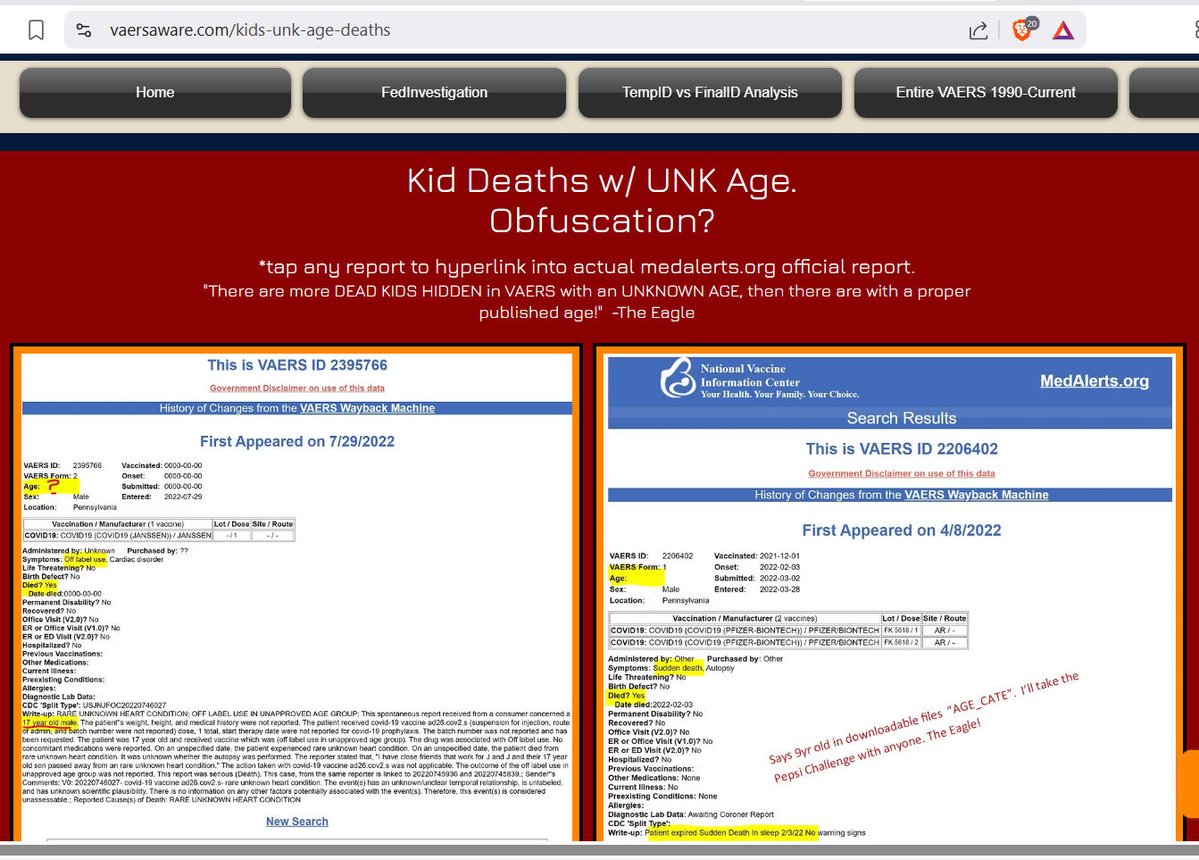Click 'Awaiting Coroner Report' lab data text
The width and height of the screenshot is (1199, 860).
730,815
